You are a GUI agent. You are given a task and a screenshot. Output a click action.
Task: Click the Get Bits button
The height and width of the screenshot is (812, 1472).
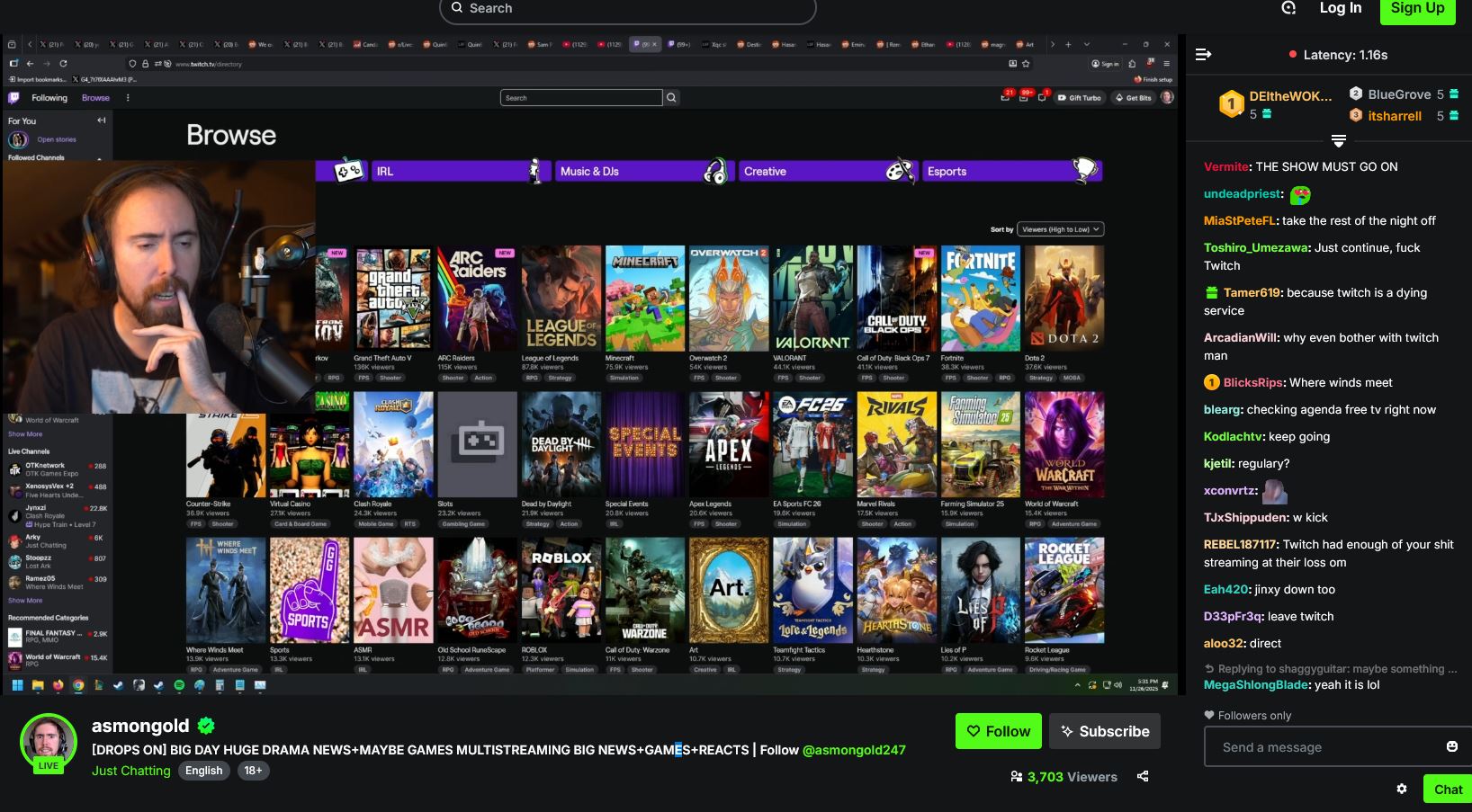click(x=1133, y=97)
